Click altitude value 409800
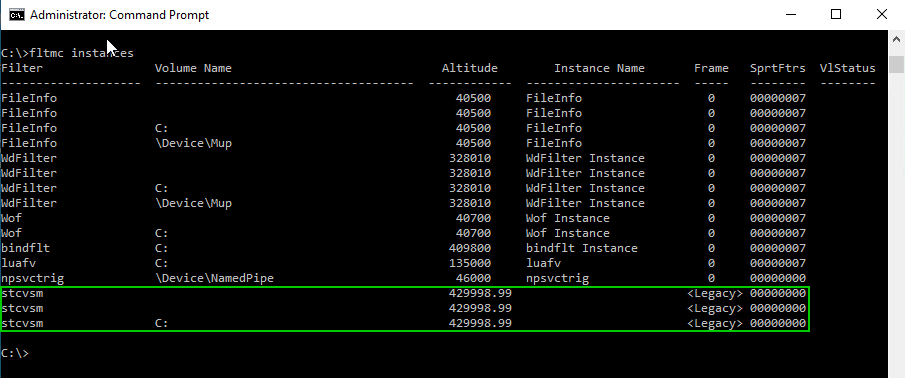905x378 pixels. [x=470, y=248]
